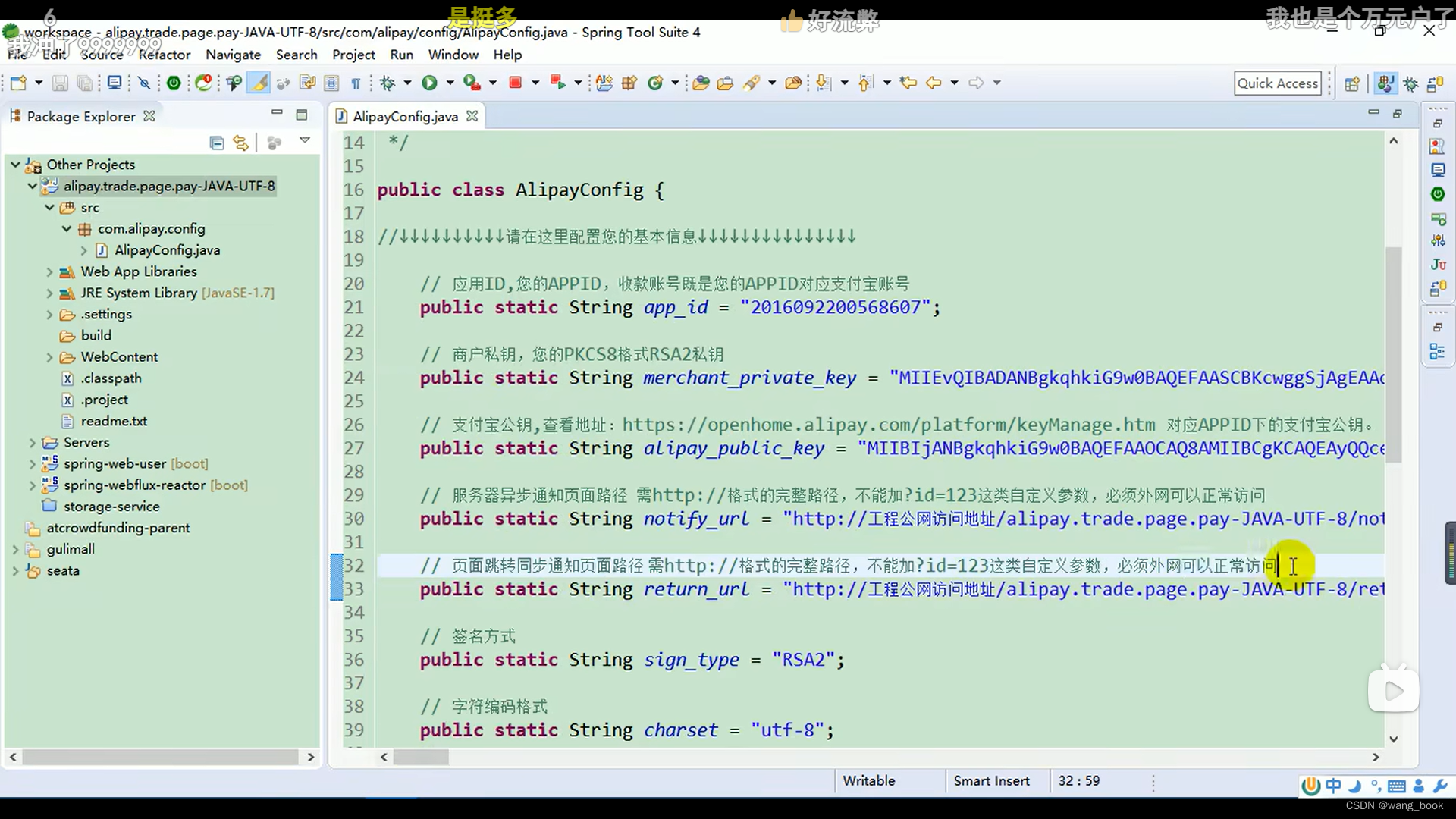Maximize the Package Explorer view
The width and height of the screenshot is (1456, 819).
(302, 115)
